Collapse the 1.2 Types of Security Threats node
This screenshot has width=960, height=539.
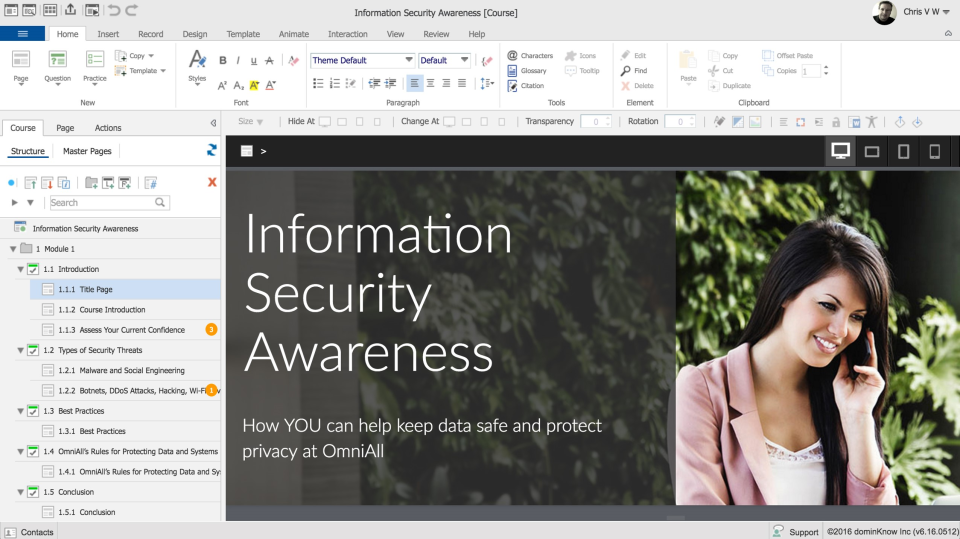[x=21, y=350]
